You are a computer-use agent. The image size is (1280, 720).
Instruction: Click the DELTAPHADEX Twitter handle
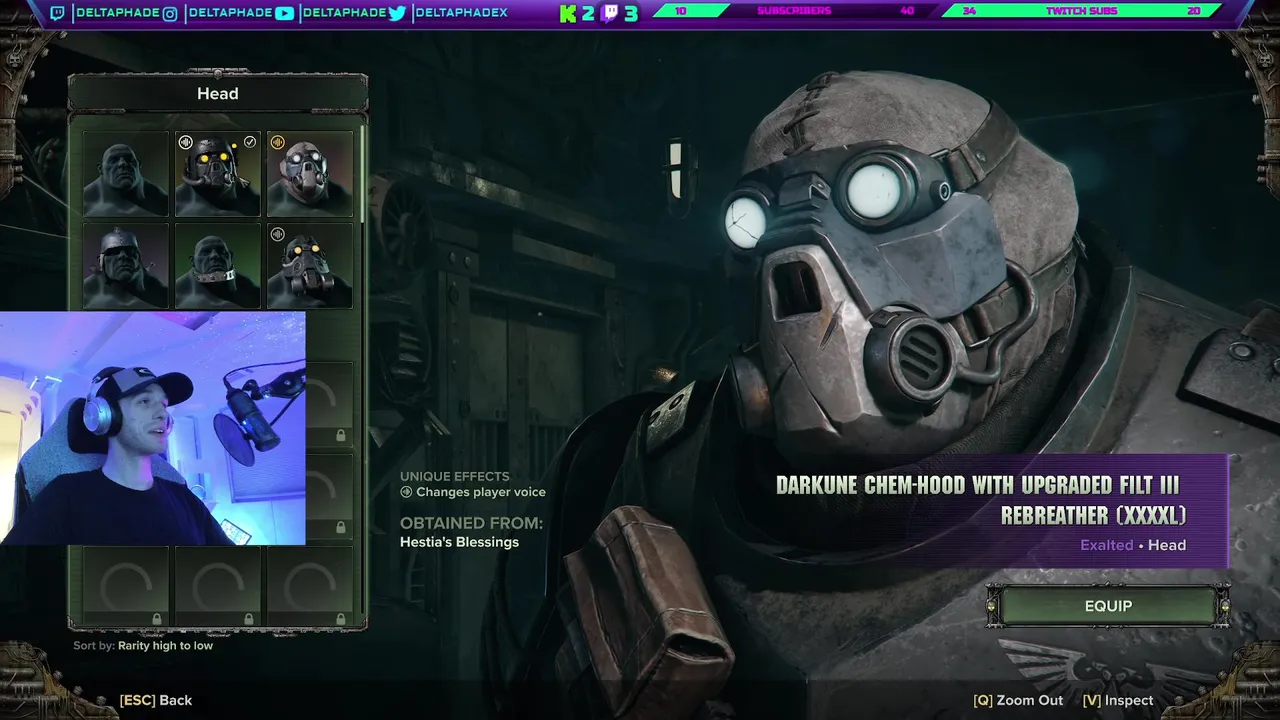click(x=461, y=13)
